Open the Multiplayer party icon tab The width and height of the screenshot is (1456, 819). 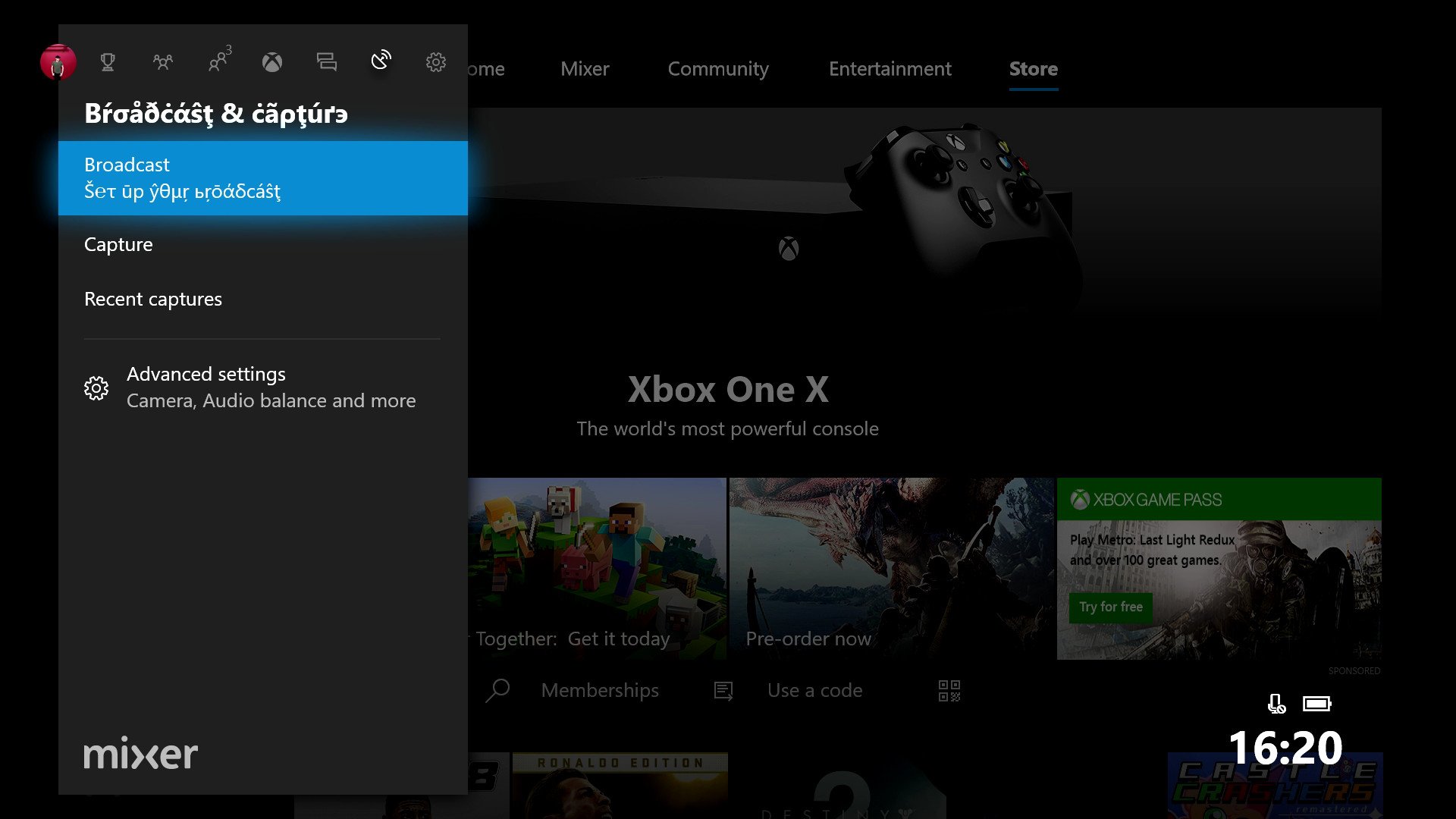[162, 62]
